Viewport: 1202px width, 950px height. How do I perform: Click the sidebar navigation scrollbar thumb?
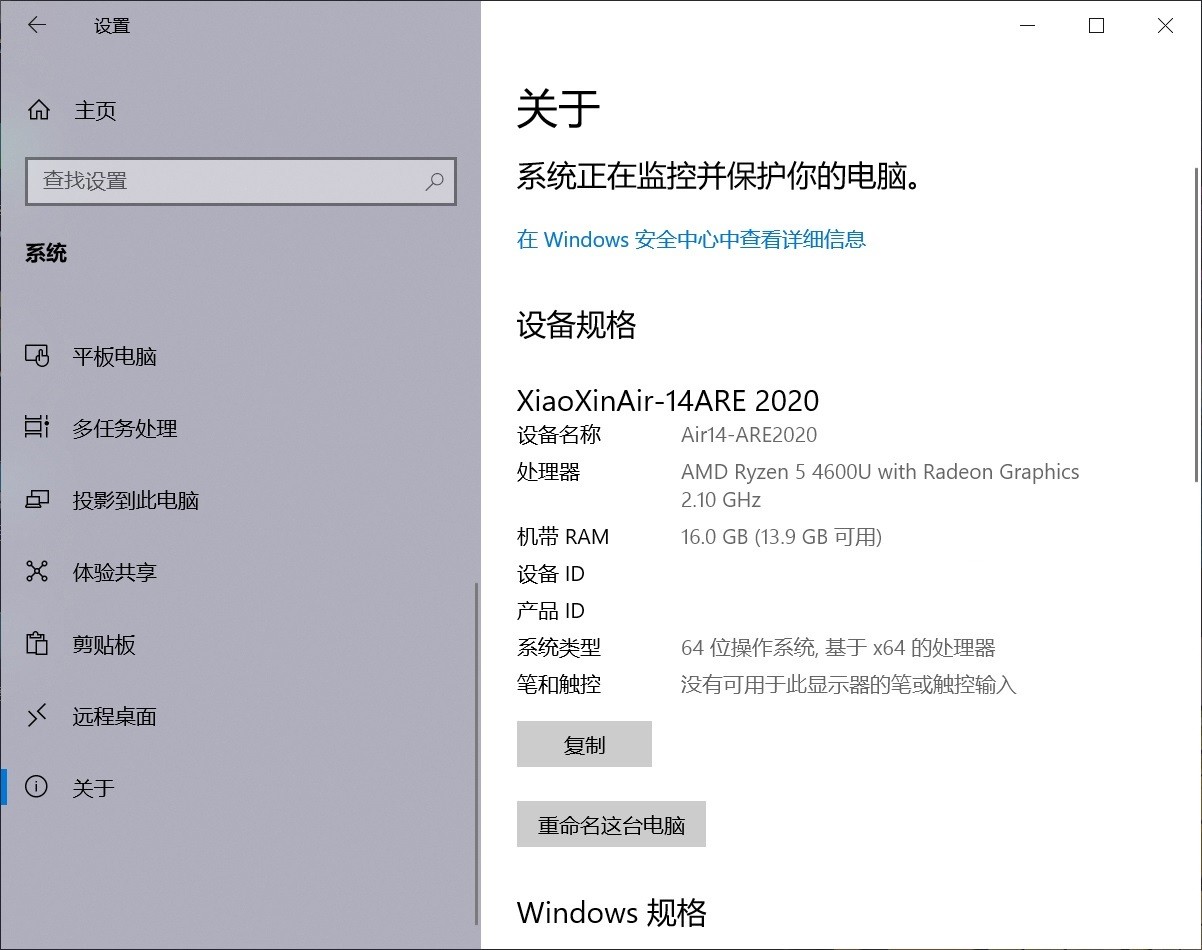[x=476, y=754]
